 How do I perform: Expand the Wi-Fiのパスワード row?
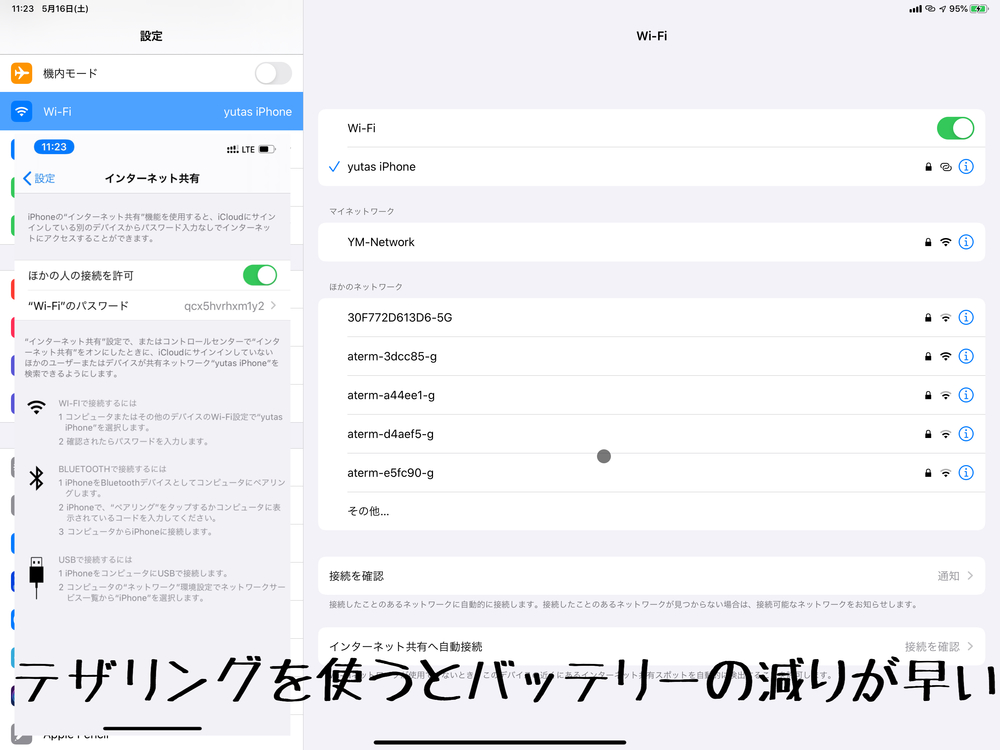pyautogui.click(x=150, y=305)
